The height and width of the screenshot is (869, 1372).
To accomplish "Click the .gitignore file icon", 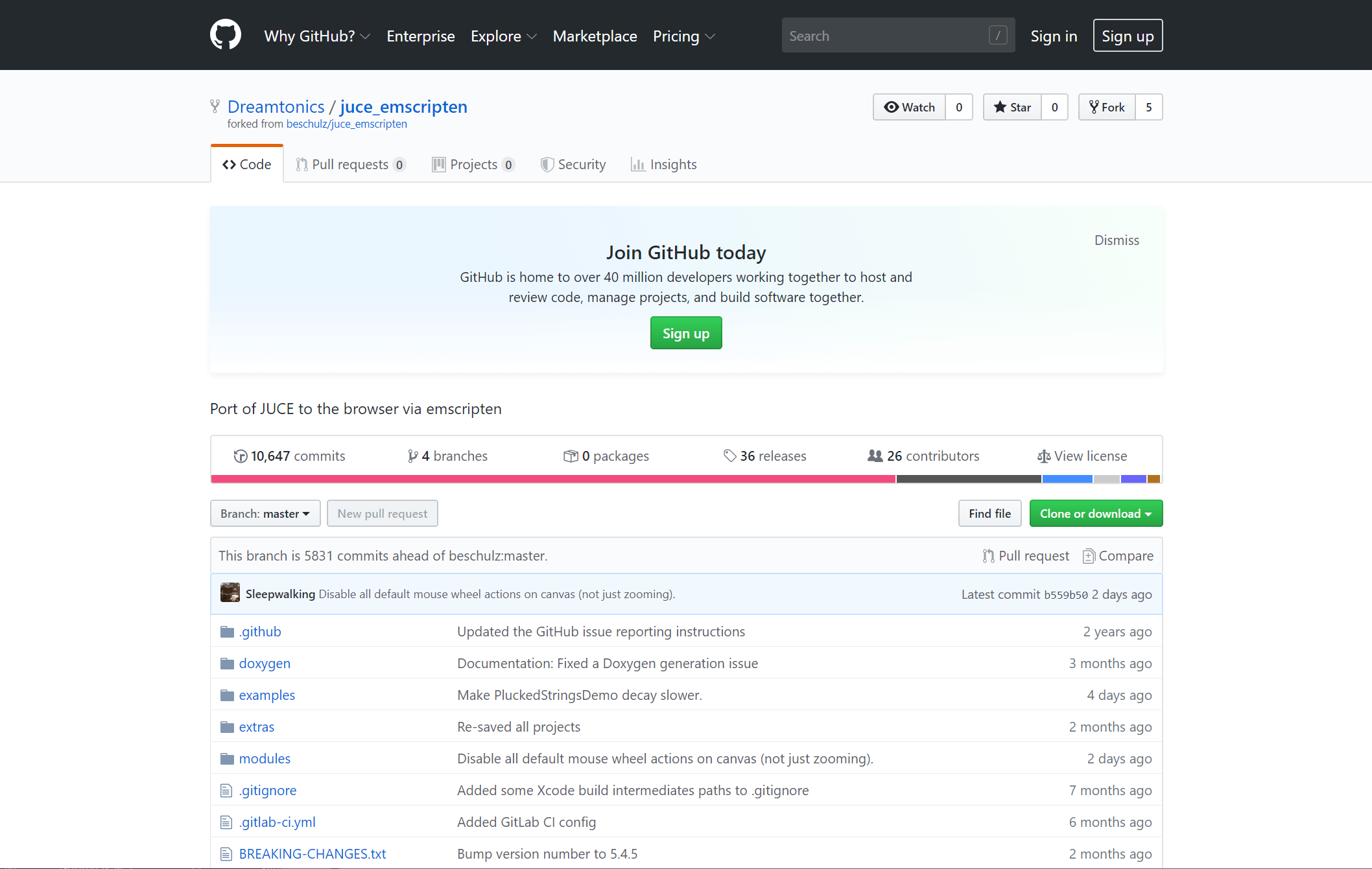I will (226, 791).
